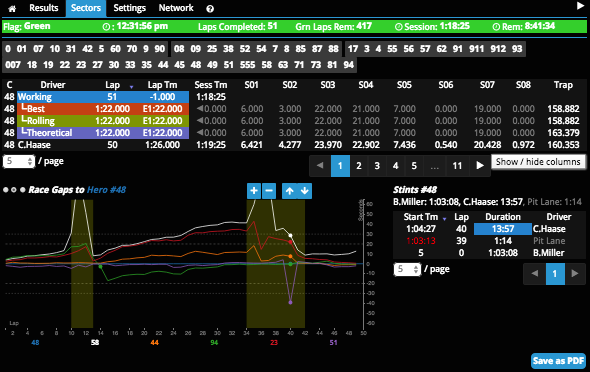The height and width of the screenshot is (372, 590).
Task: Open the home icon page
Action: [12, 8]
